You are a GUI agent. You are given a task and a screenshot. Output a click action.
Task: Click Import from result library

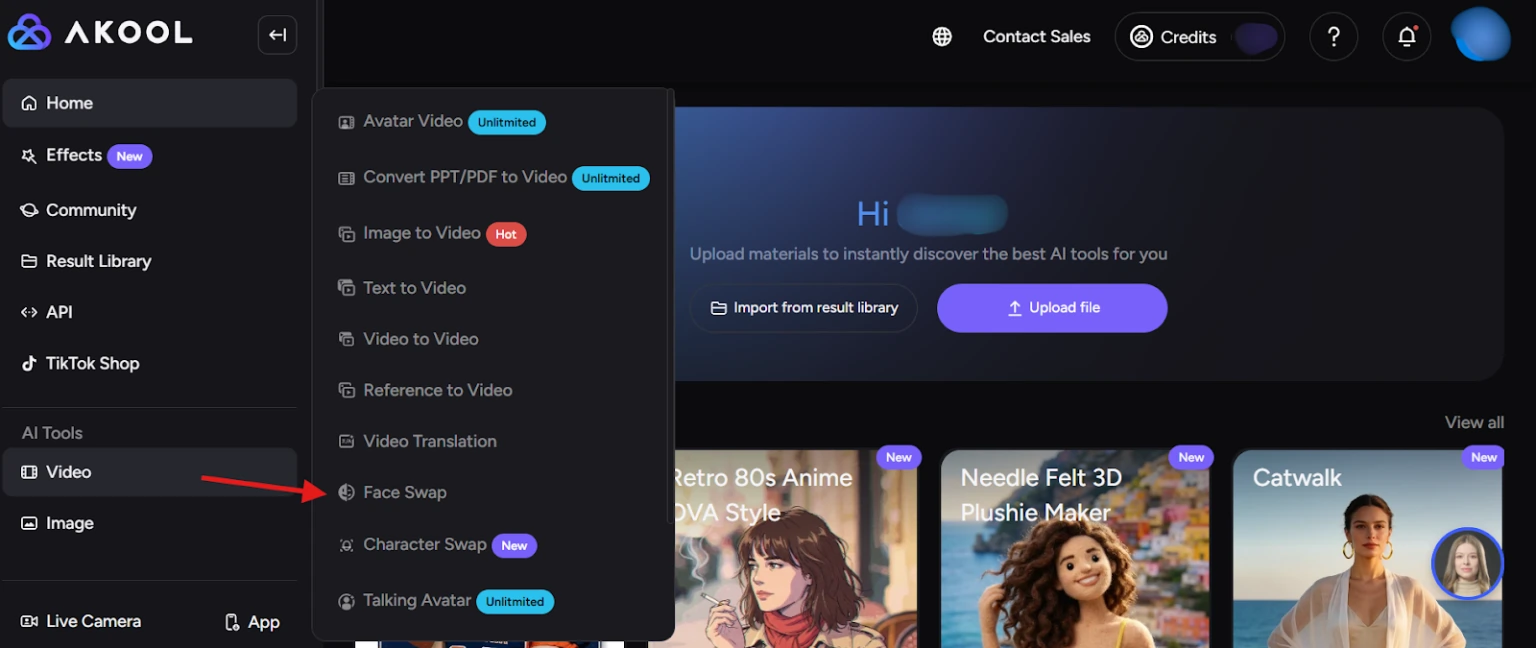[x=803, y=308]
